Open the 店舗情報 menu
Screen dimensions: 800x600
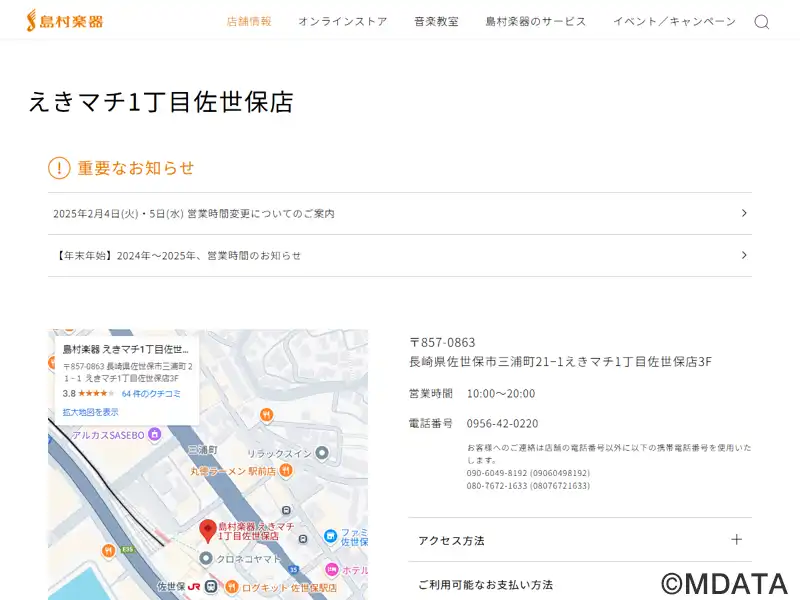tap(249, 21)
